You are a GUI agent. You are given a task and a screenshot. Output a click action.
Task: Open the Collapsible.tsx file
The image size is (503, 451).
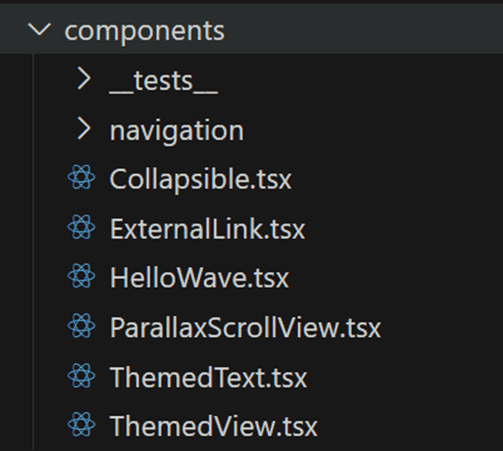201,180
